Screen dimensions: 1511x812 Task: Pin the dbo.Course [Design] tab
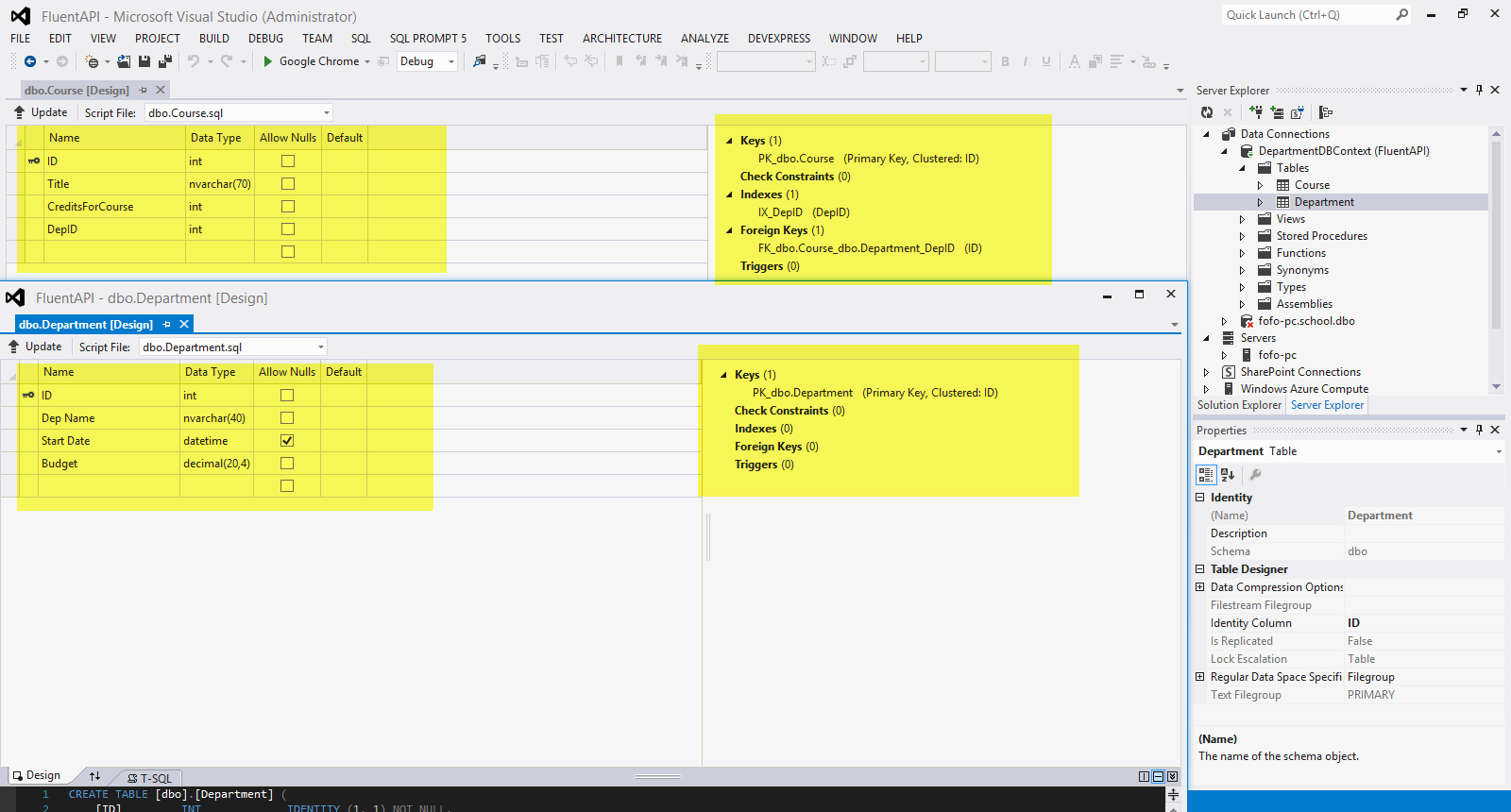(x=144, y=90)
